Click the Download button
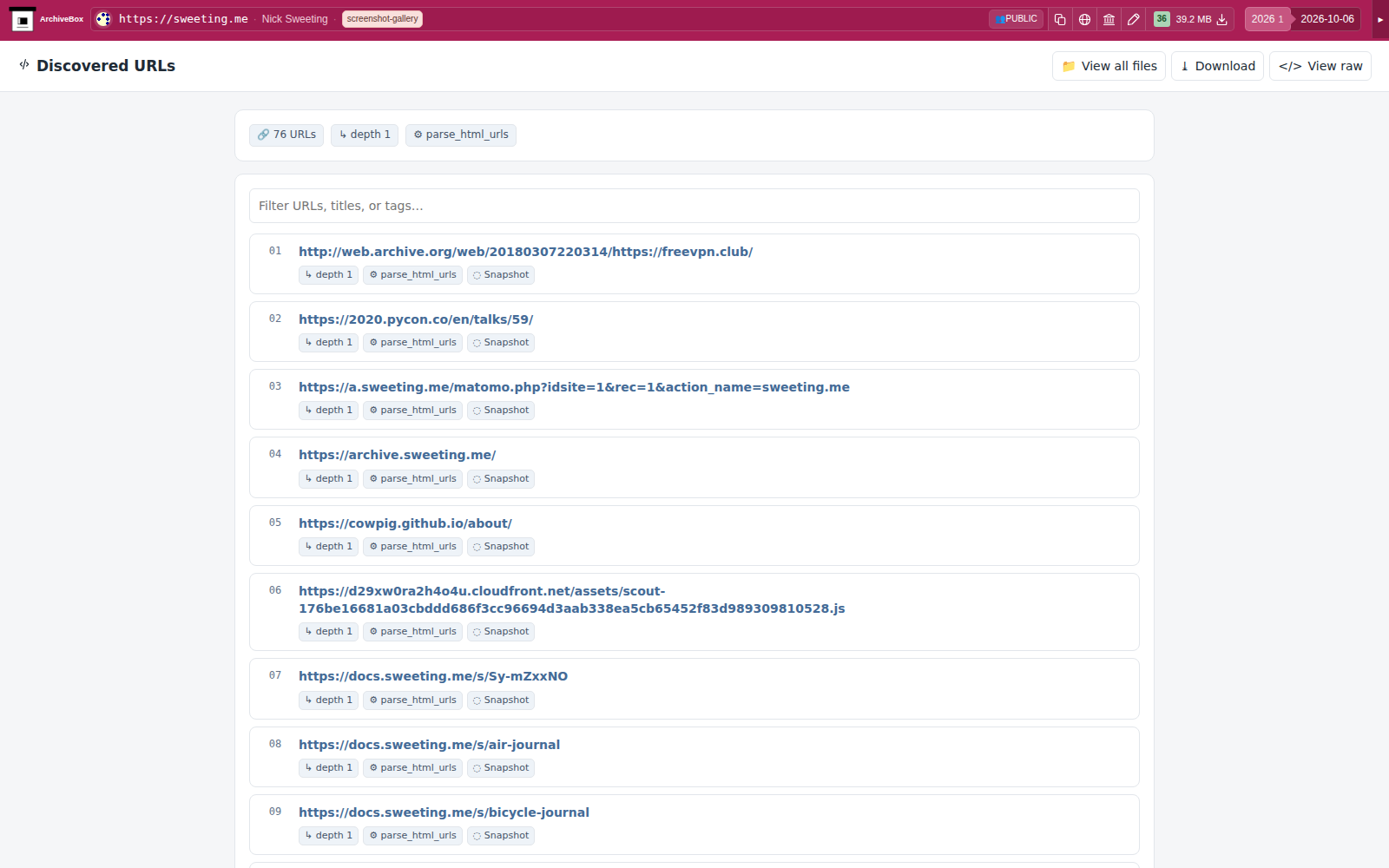The image size is (1389, 868). (1217, 66)
